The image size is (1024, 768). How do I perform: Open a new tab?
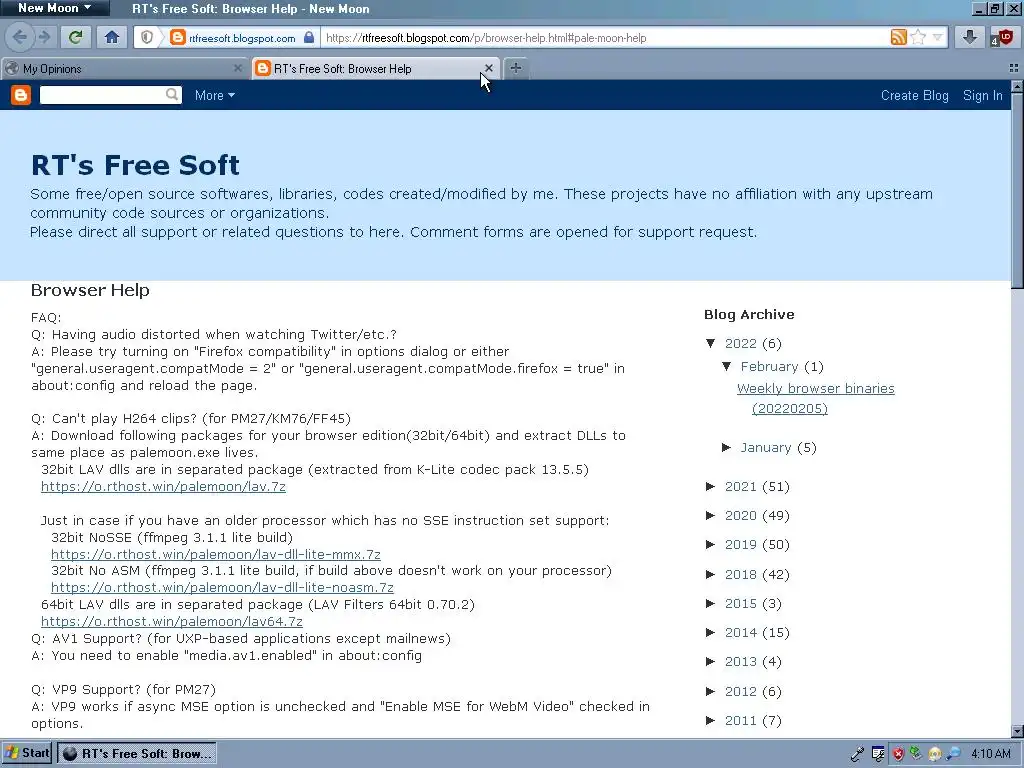pos(516,68)
